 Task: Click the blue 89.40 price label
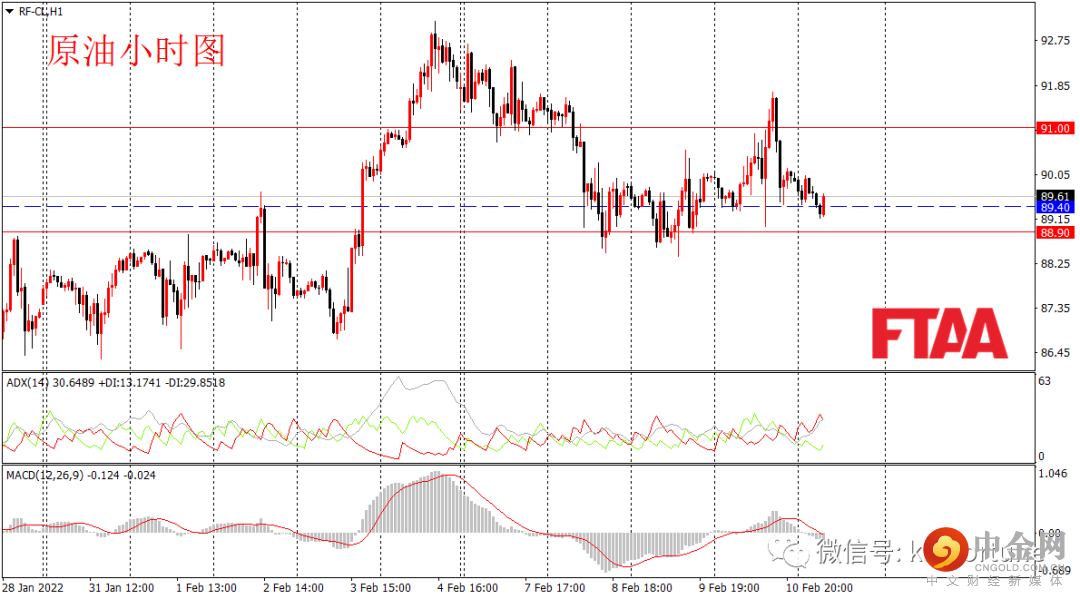(x=1055, y=208)
